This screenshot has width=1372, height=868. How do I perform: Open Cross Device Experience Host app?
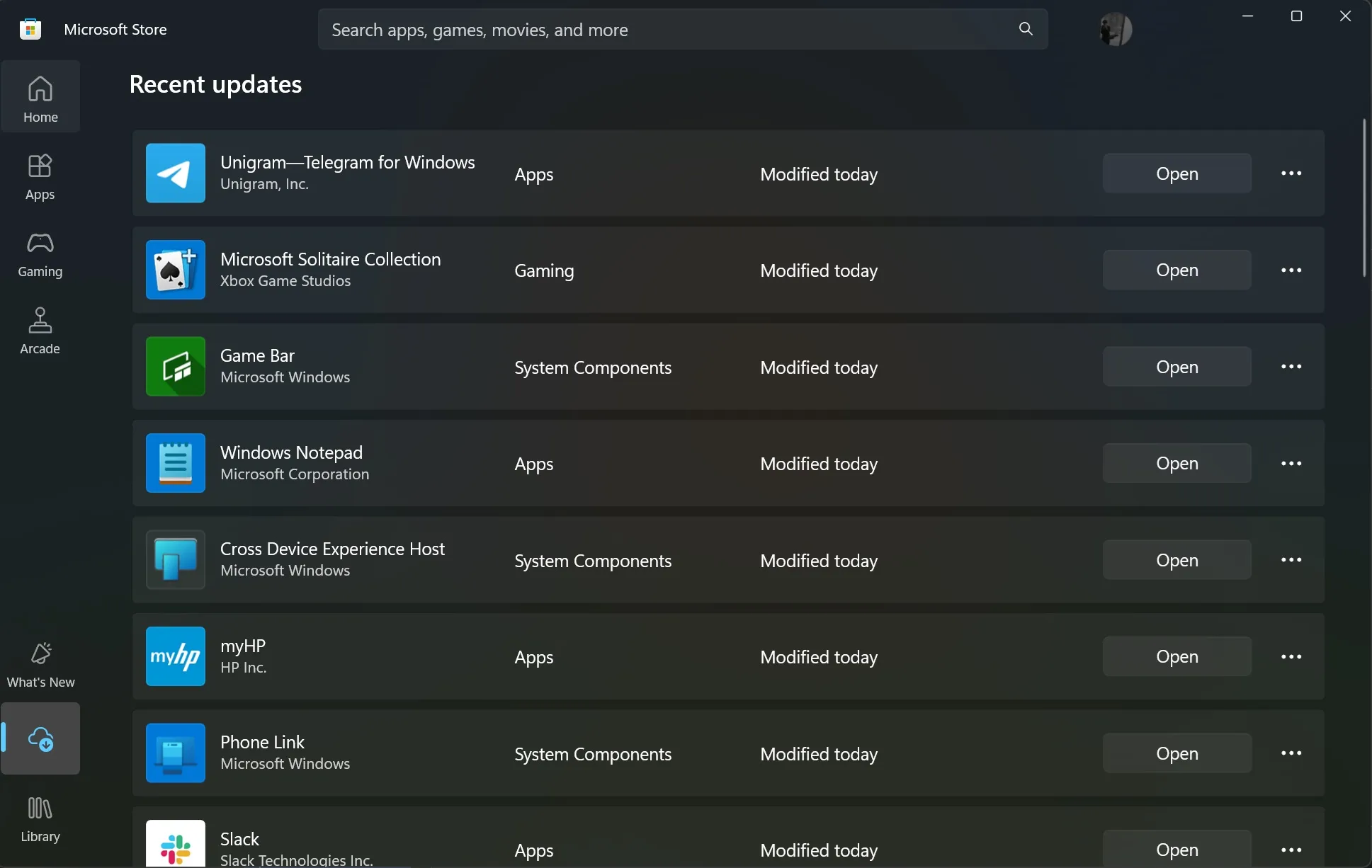[1177, 559]
